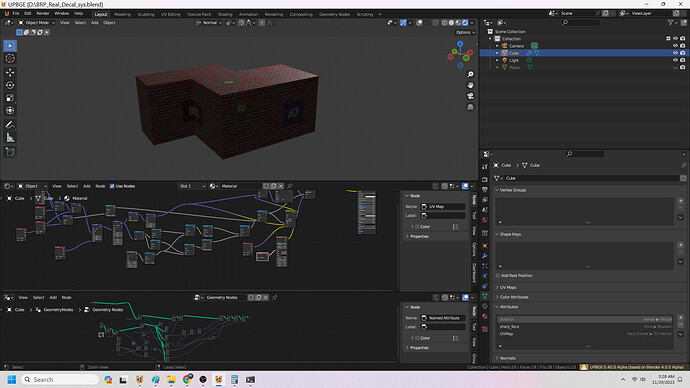
Task: Open UPBGE from the Windows taskbar
Action: pyautogui.click(x=219, y=379)
